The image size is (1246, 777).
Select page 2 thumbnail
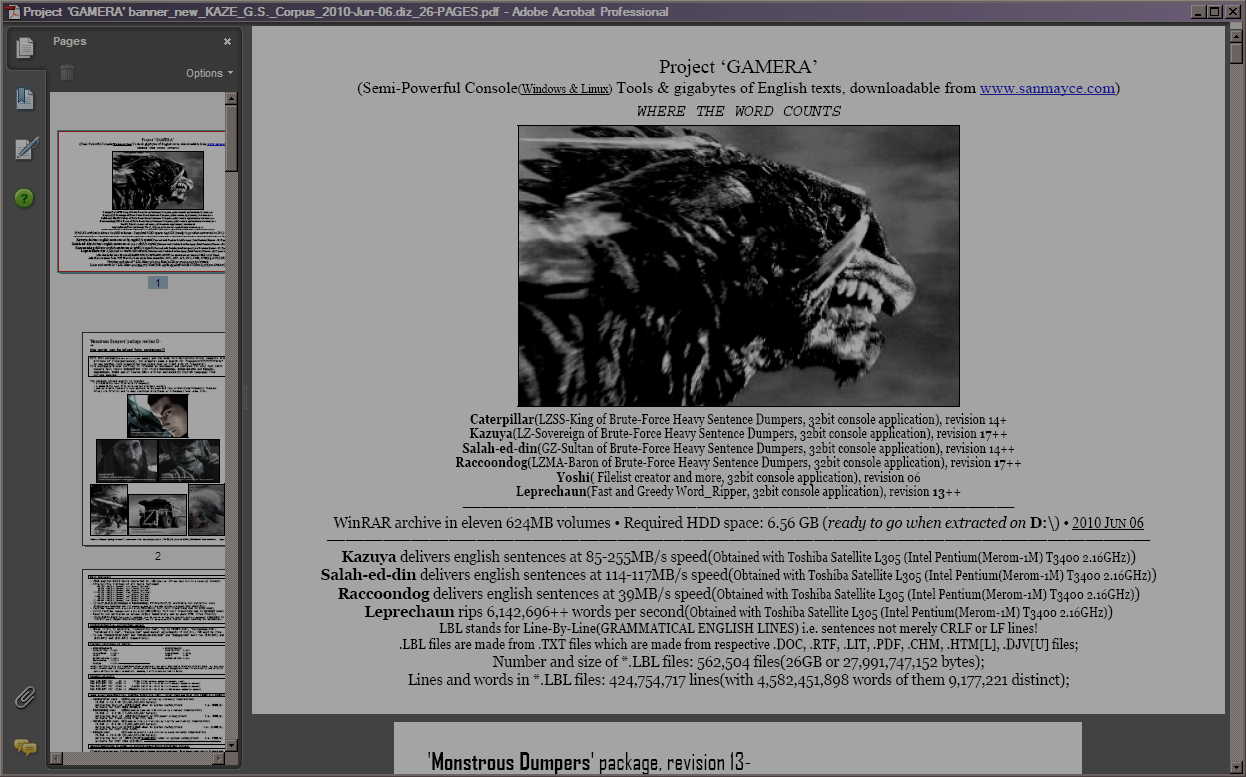[x=153, y=439]
